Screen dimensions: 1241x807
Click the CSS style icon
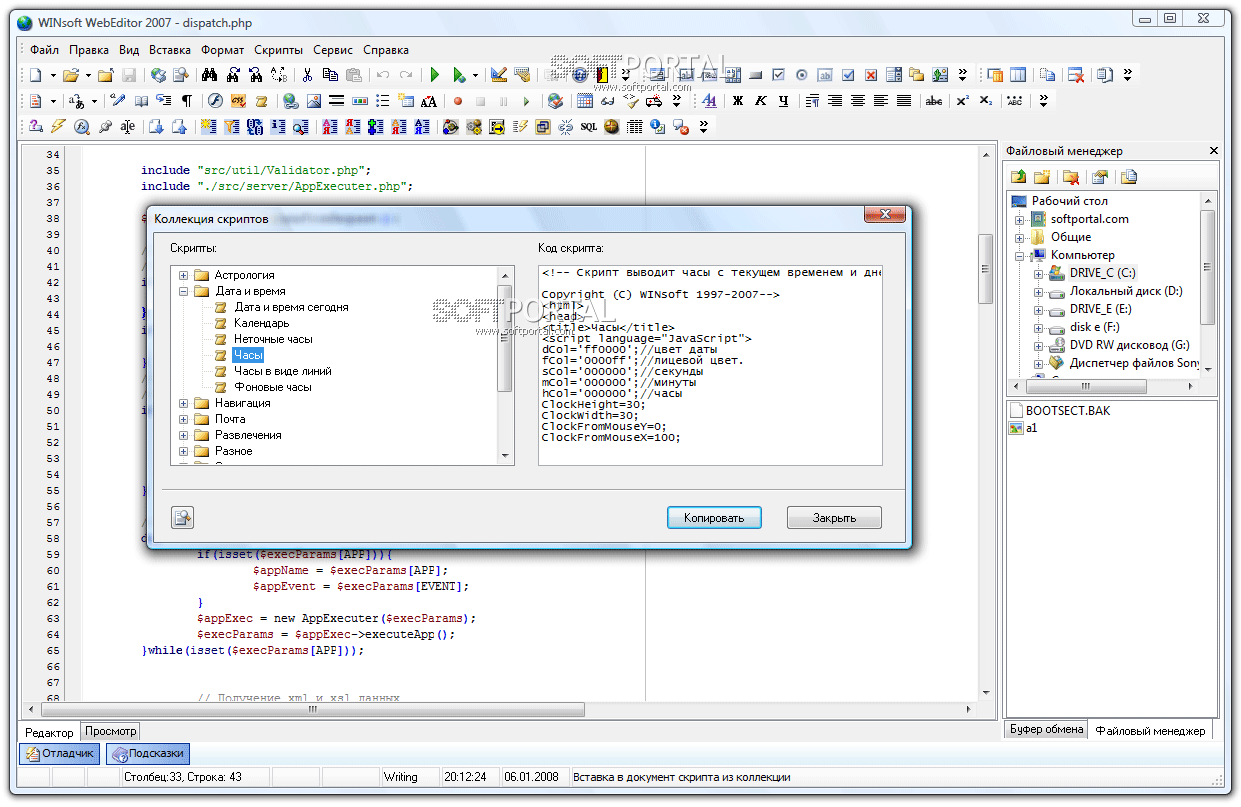click(238, 101)
